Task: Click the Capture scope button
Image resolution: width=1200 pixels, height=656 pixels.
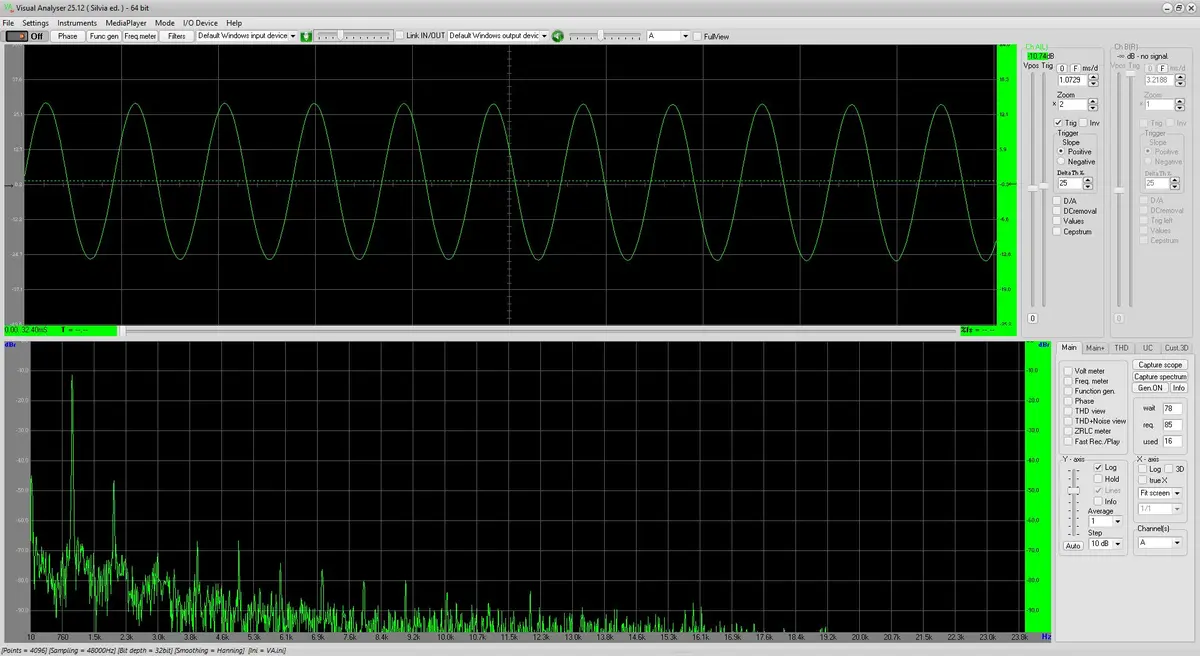Action: pyautogui.click(x=1160, y=365)
